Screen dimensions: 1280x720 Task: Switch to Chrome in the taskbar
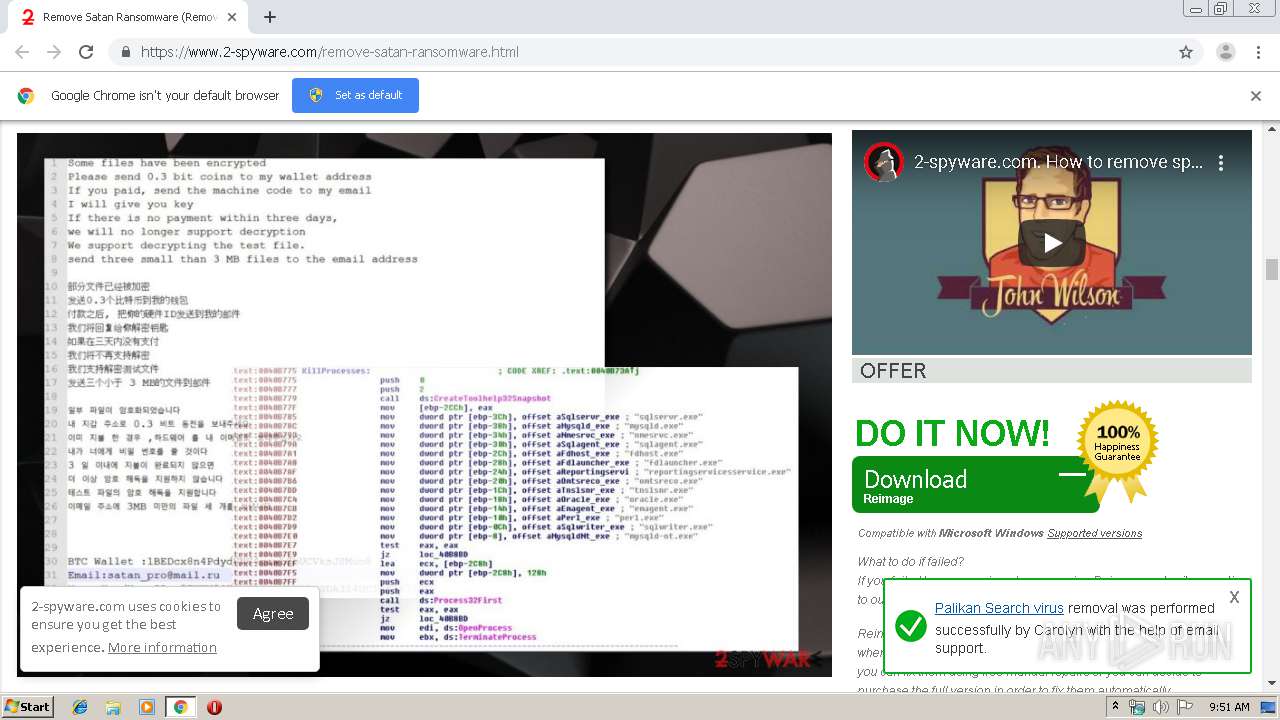click(x=180, y=707)
